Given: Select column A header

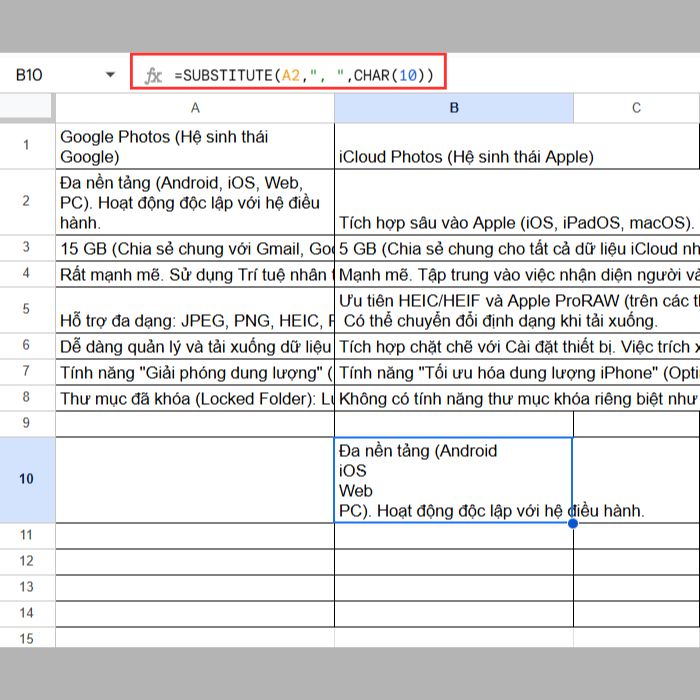Looking at the screenshot, I should click(195, 108).
